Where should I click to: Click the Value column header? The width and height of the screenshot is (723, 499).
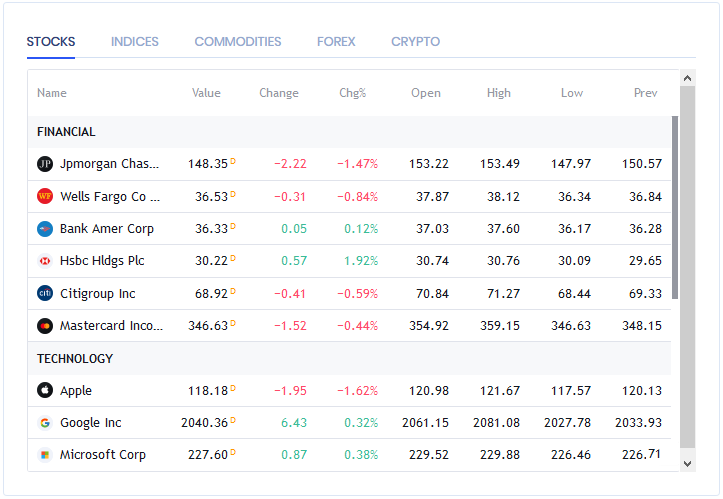click(206, 93)
